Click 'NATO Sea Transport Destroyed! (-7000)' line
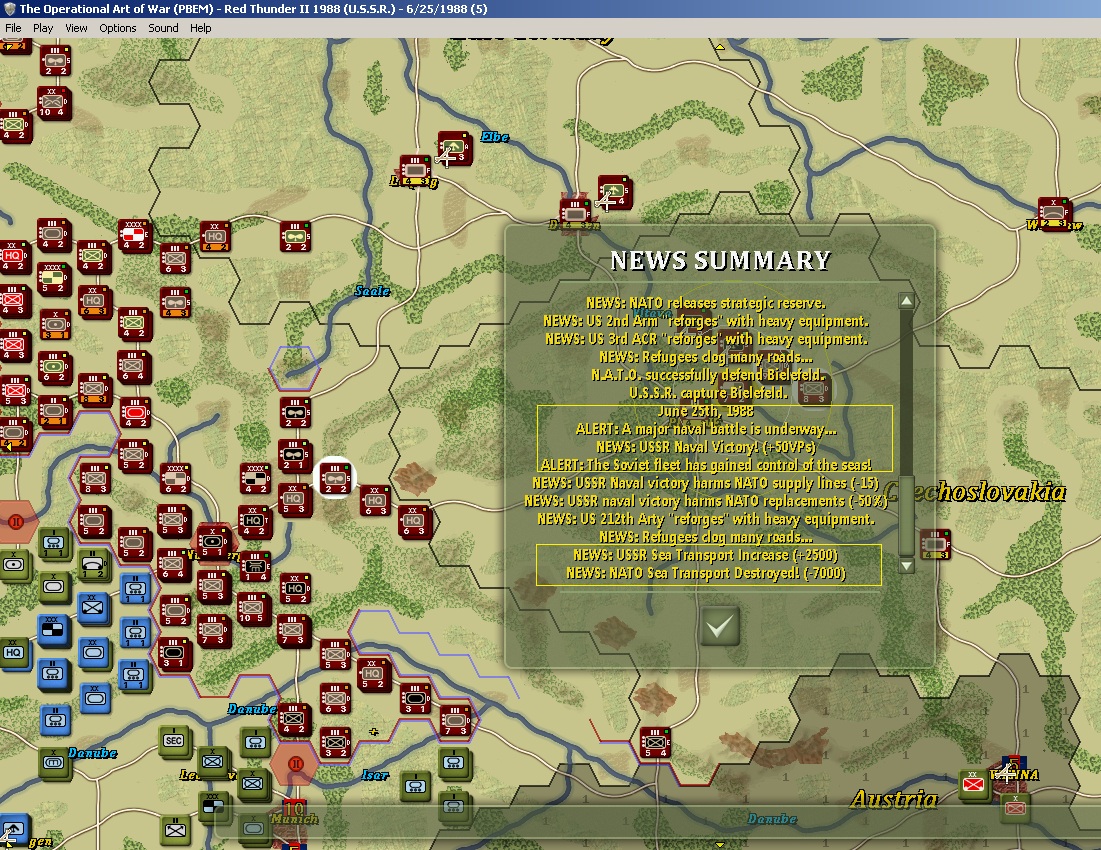Screen dimensions: 1101x850 [x=706, y=573]
